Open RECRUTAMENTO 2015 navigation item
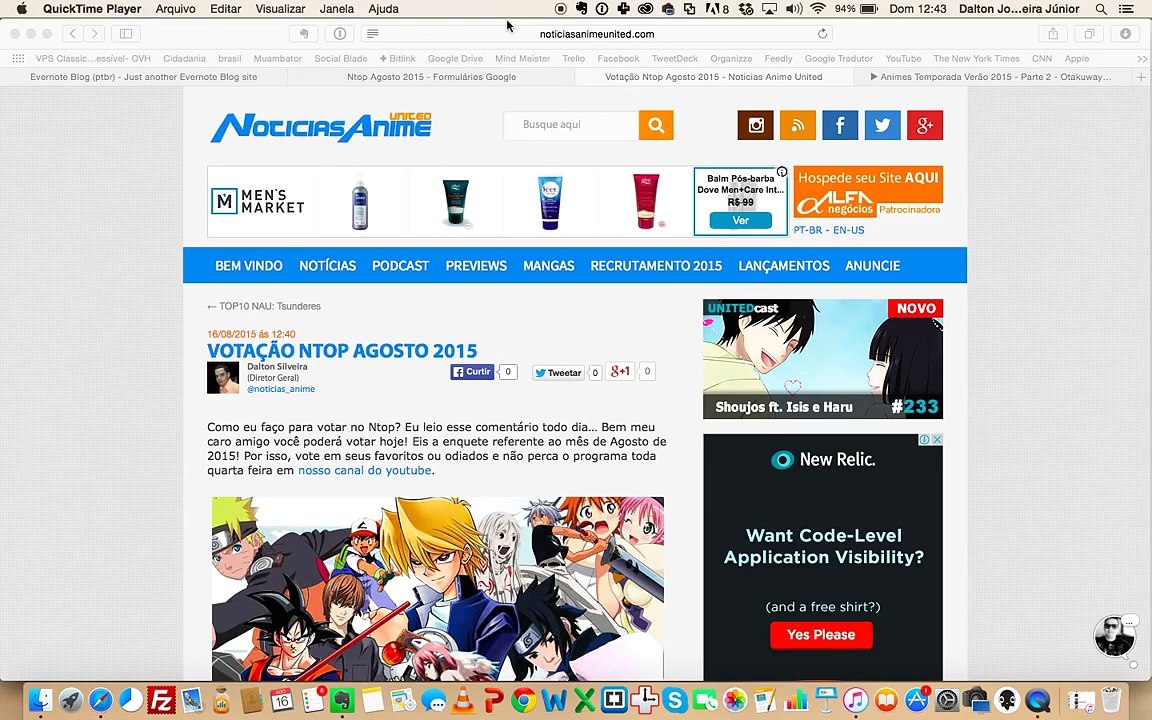This screenshot has width=1152, height=720. 656,266
